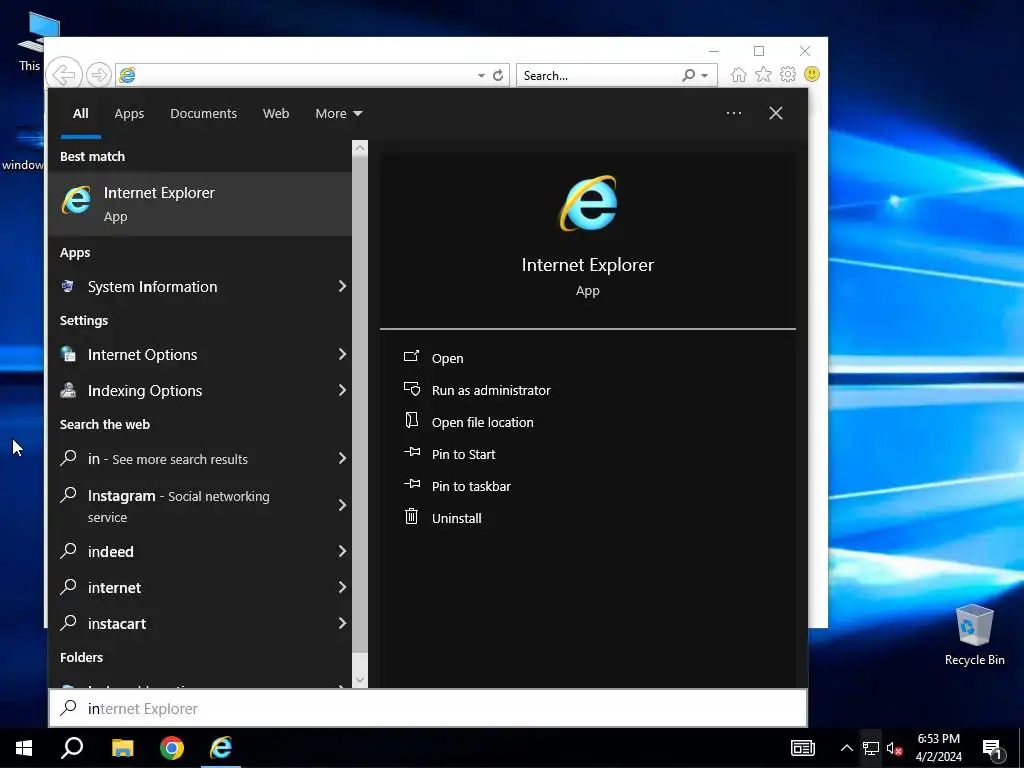
Task: Click the Internet Options settings icon
Action: [68, 354]
